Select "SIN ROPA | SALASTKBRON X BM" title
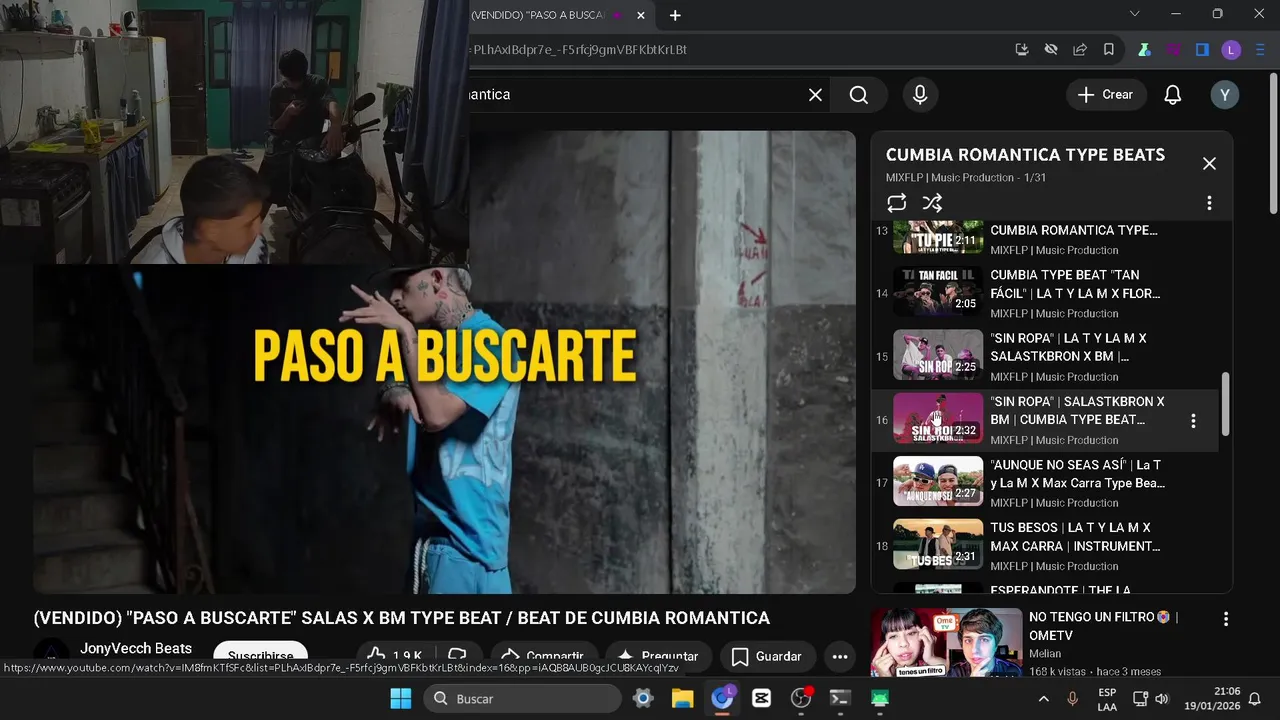Image resolution: width=1280 pixels, height=720 pixels. tap(1077, 410)
